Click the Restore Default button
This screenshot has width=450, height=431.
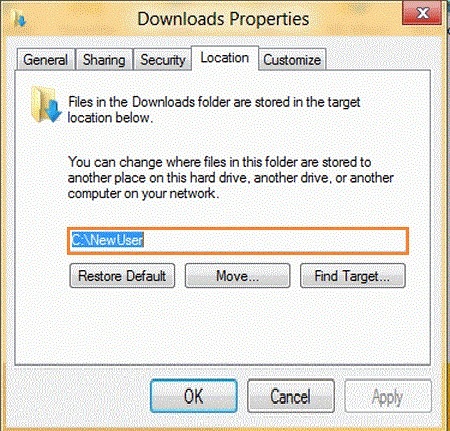122,276
